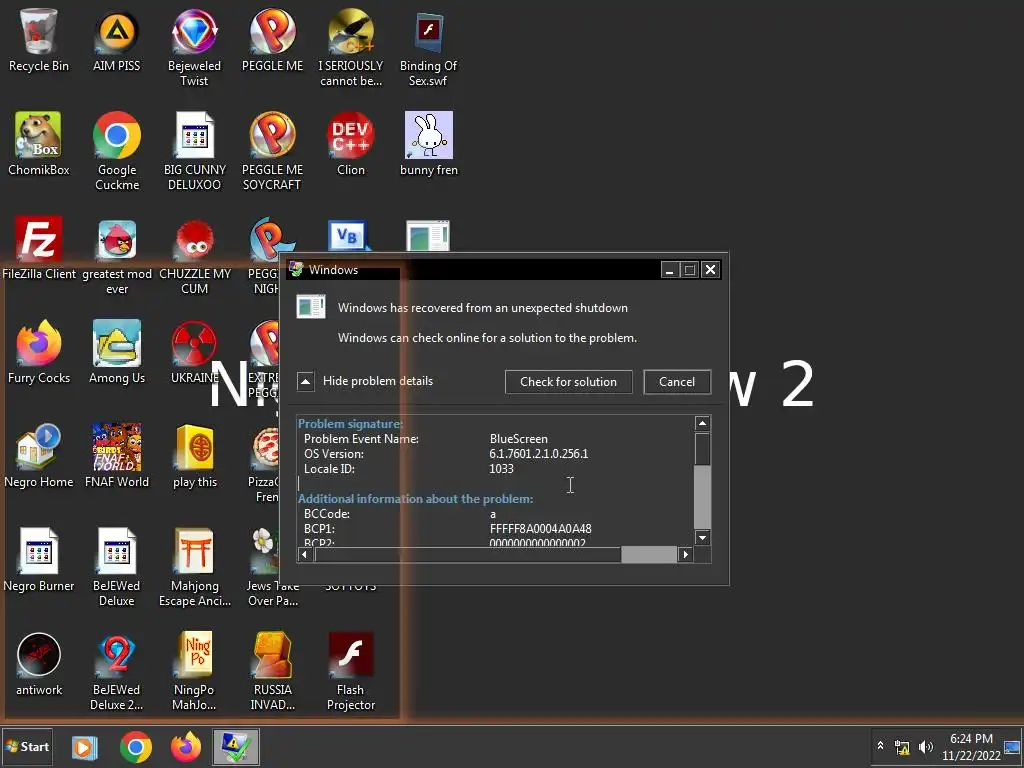
Task: Select the problem report taskbar item
Action: pyautogui.click(x=236, y=747)
